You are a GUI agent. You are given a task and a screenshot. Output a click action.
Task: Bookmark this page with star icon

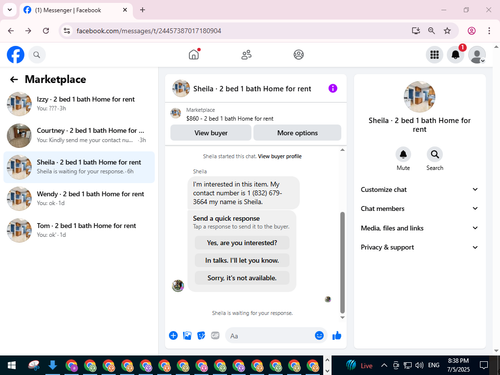coord(447,31)
